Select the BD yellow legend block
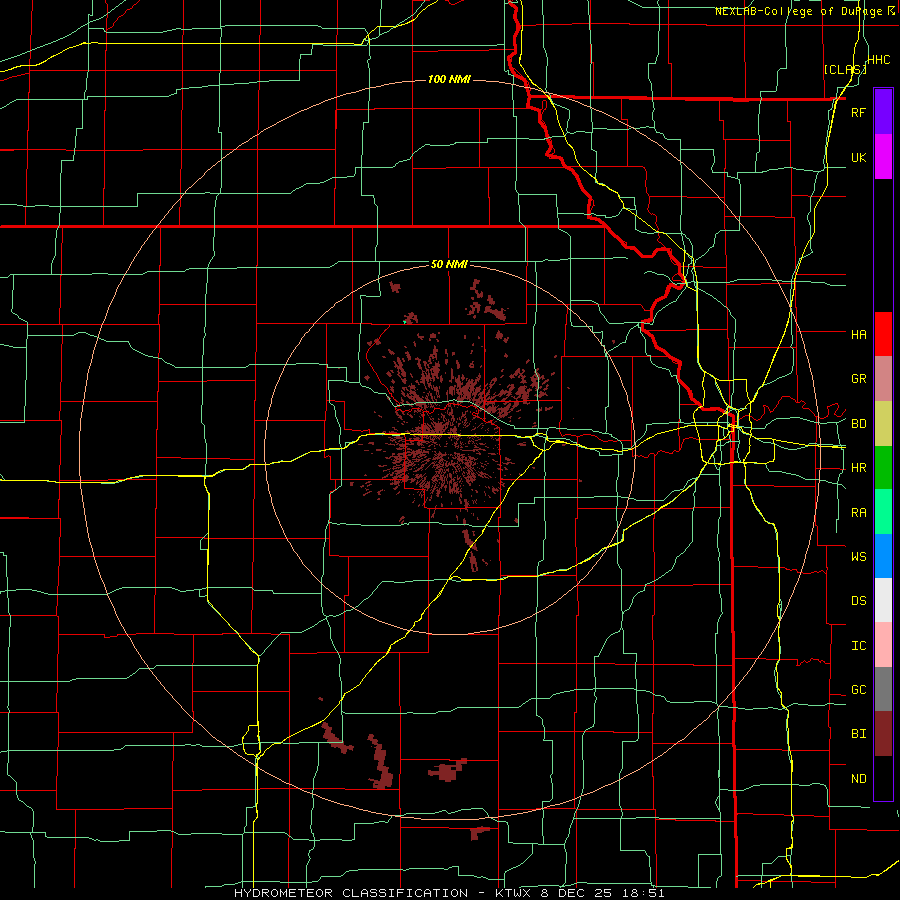This screenshot has width=900, height=900. [883, 424]
